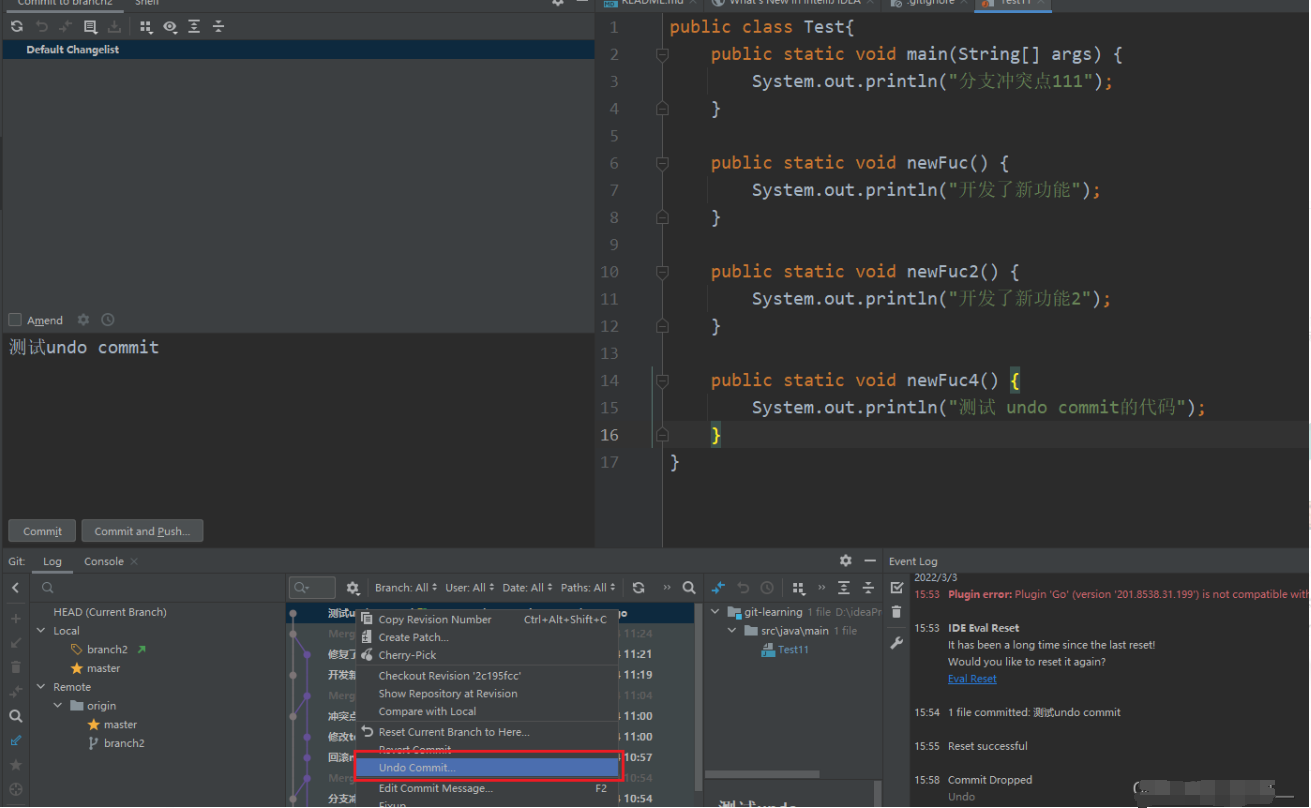The width and height of the screenshot is (1311, 808).
Task: Click the refresh icon in Git log toolbar
Action: [638, 588]
